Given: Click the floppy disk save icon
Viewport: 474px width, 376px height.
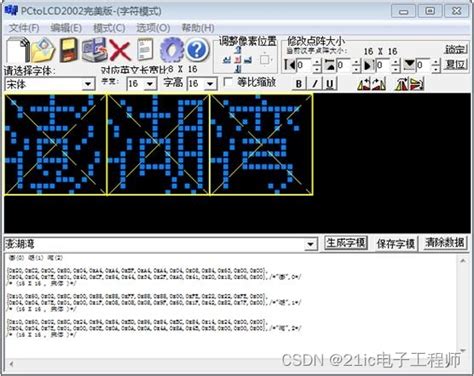Looking at the screenshot, I should [x=69, y=50].
